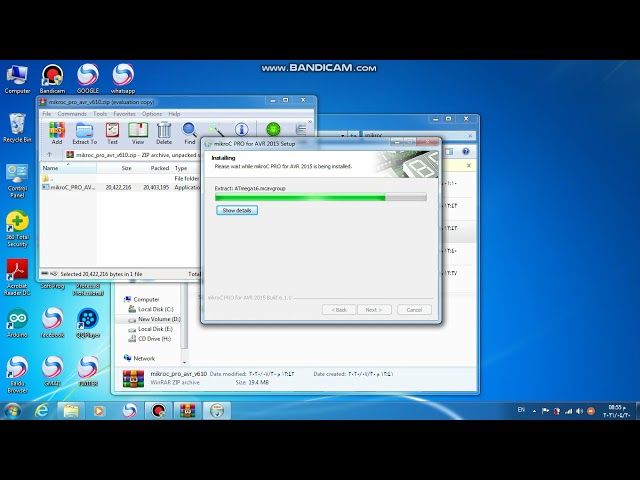Viewport: 640px width, 480px height.
Task: Open the View tool in WinRAR
Action: [x=138, y=133]
